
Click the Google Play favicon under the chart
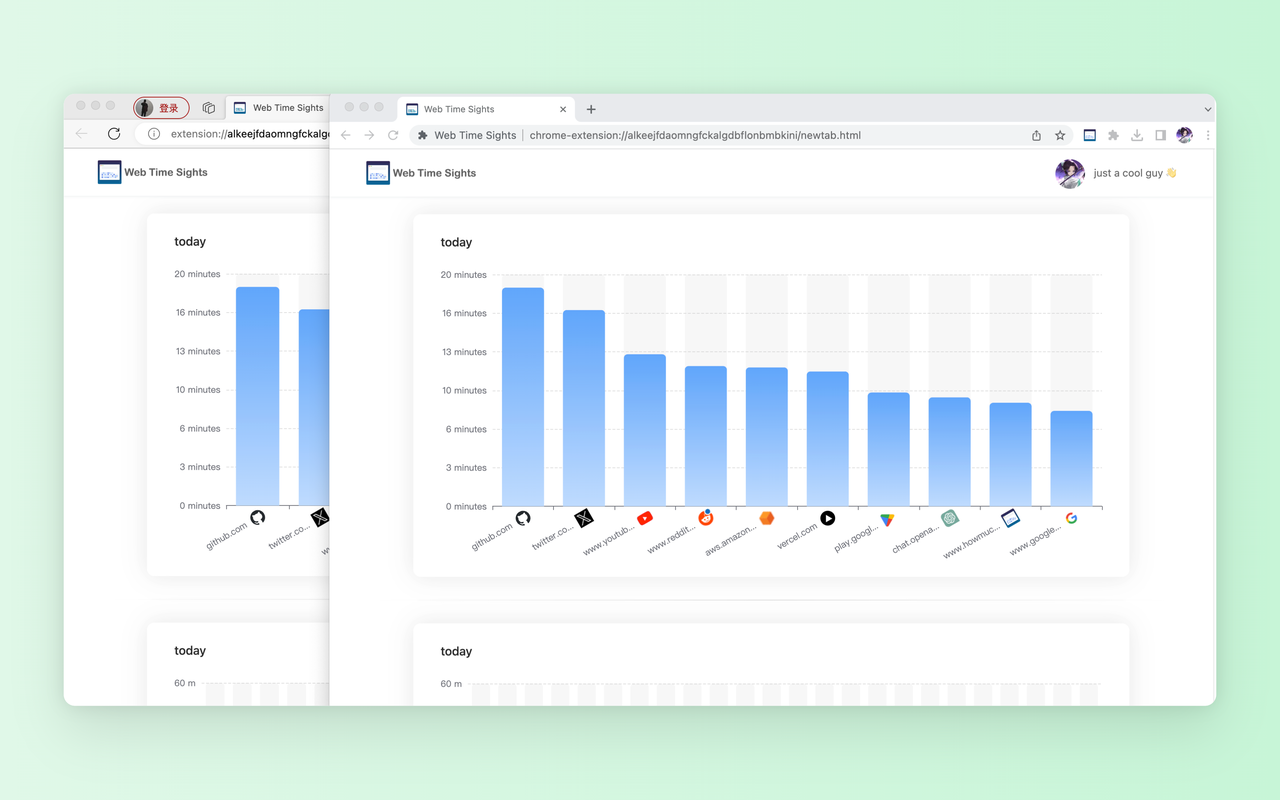(888, 520)
